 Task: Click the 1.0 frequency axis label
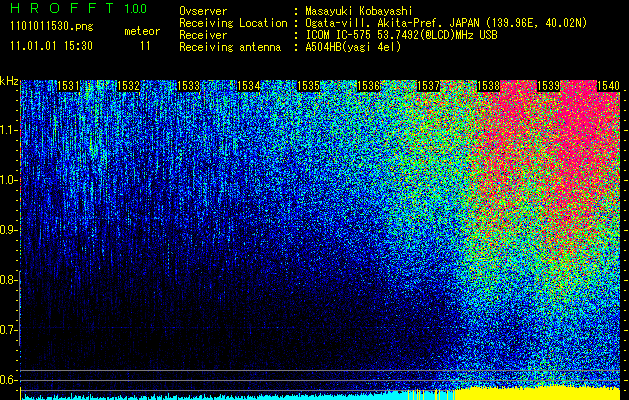(8, 180)
